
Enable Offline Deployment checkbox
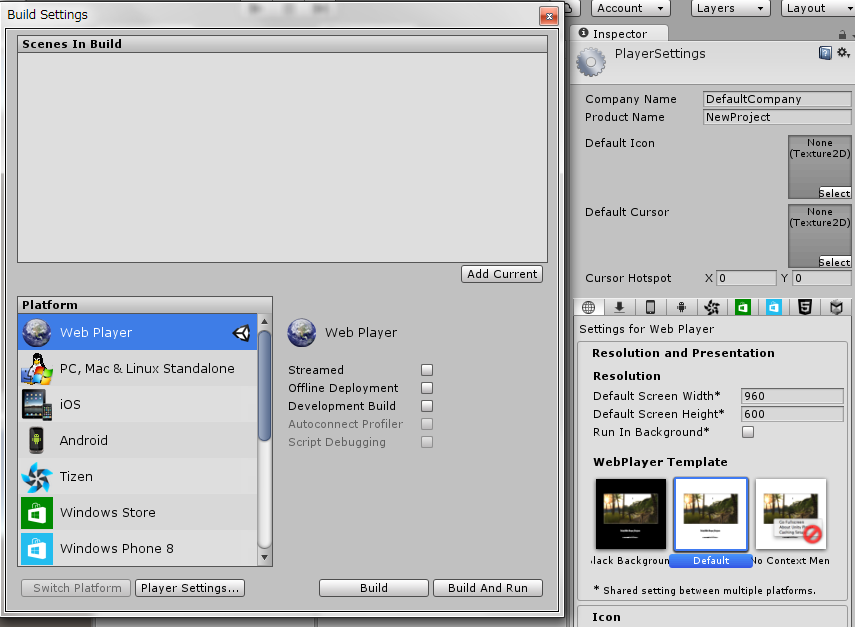427,388
